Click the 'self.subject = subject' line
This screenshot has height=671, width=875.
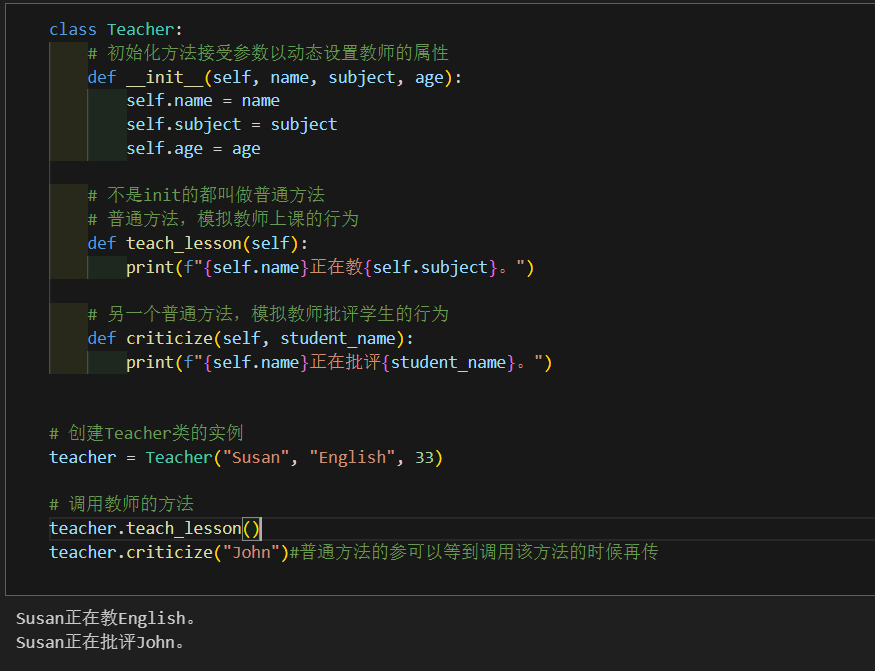232,124
